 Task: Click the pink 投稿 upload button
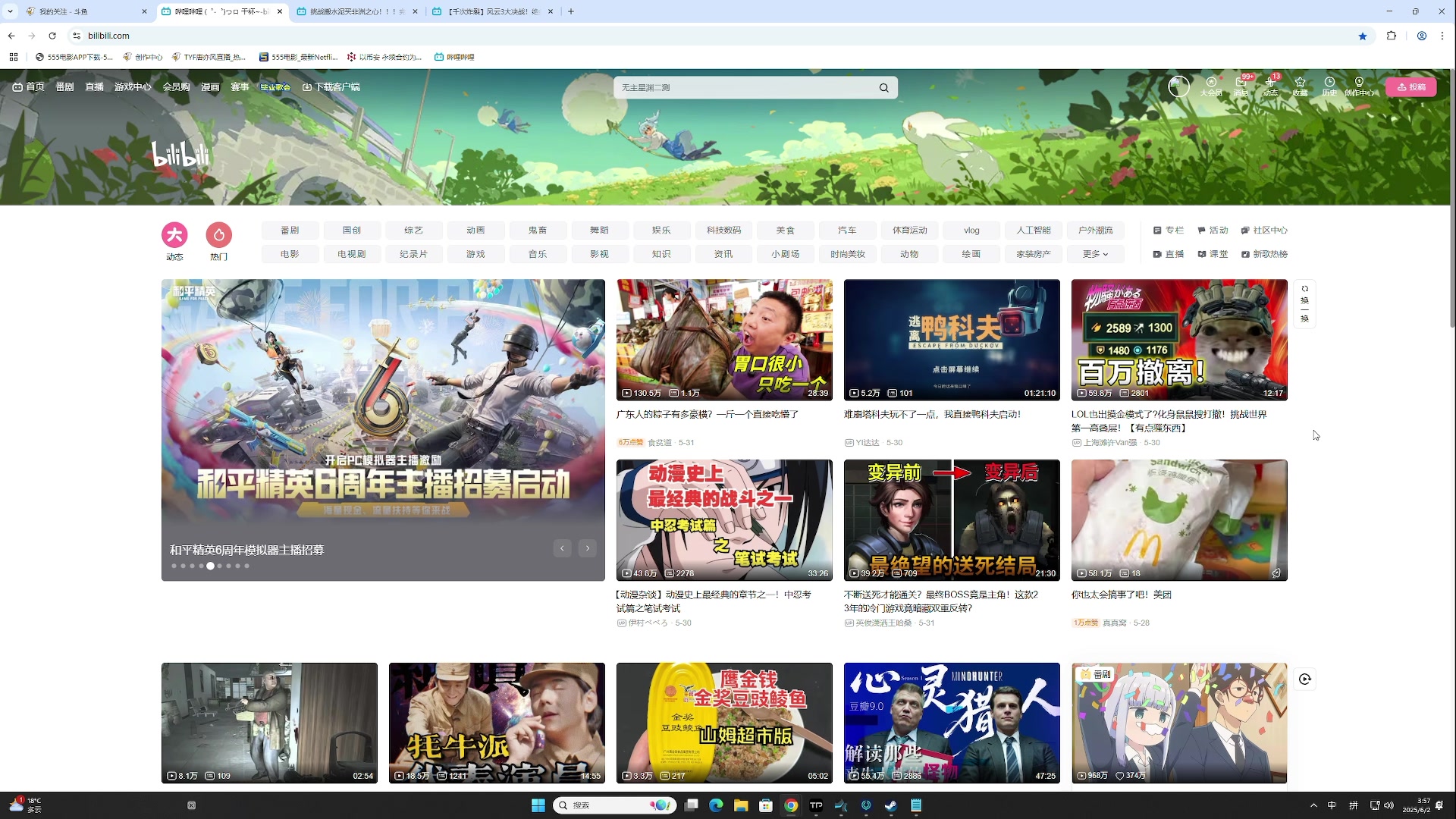(1411, 87)
